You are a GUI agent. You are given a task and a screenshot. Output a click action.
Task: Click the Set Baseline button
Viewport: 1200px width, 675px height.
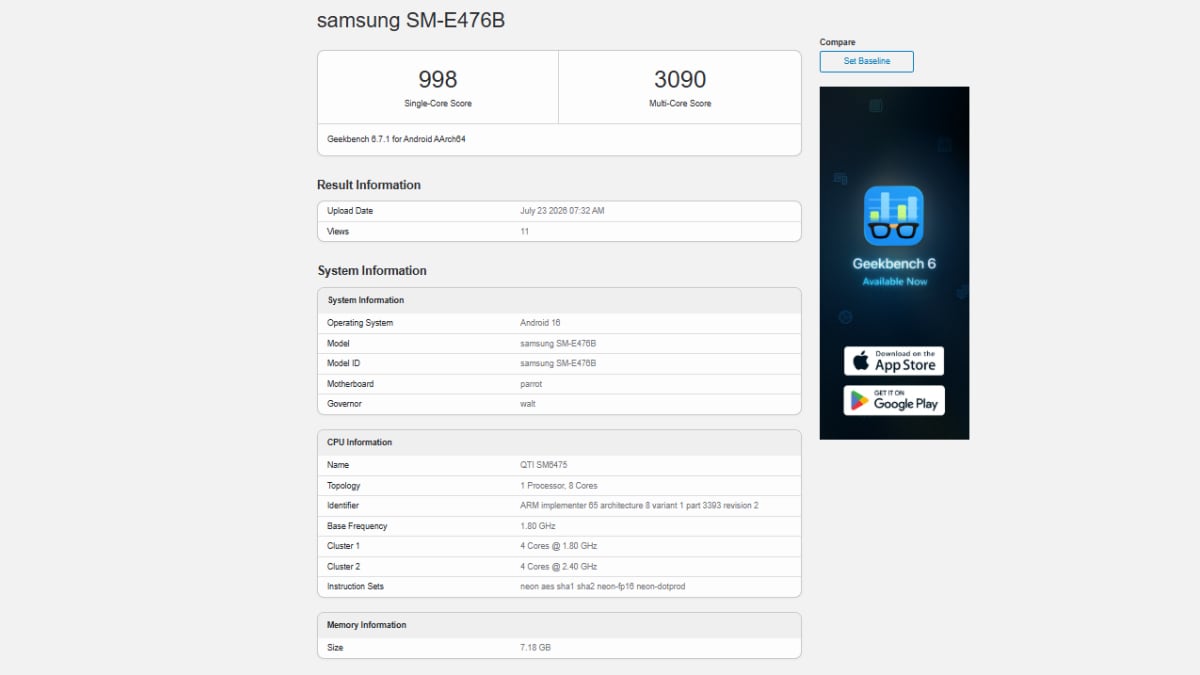866,61
